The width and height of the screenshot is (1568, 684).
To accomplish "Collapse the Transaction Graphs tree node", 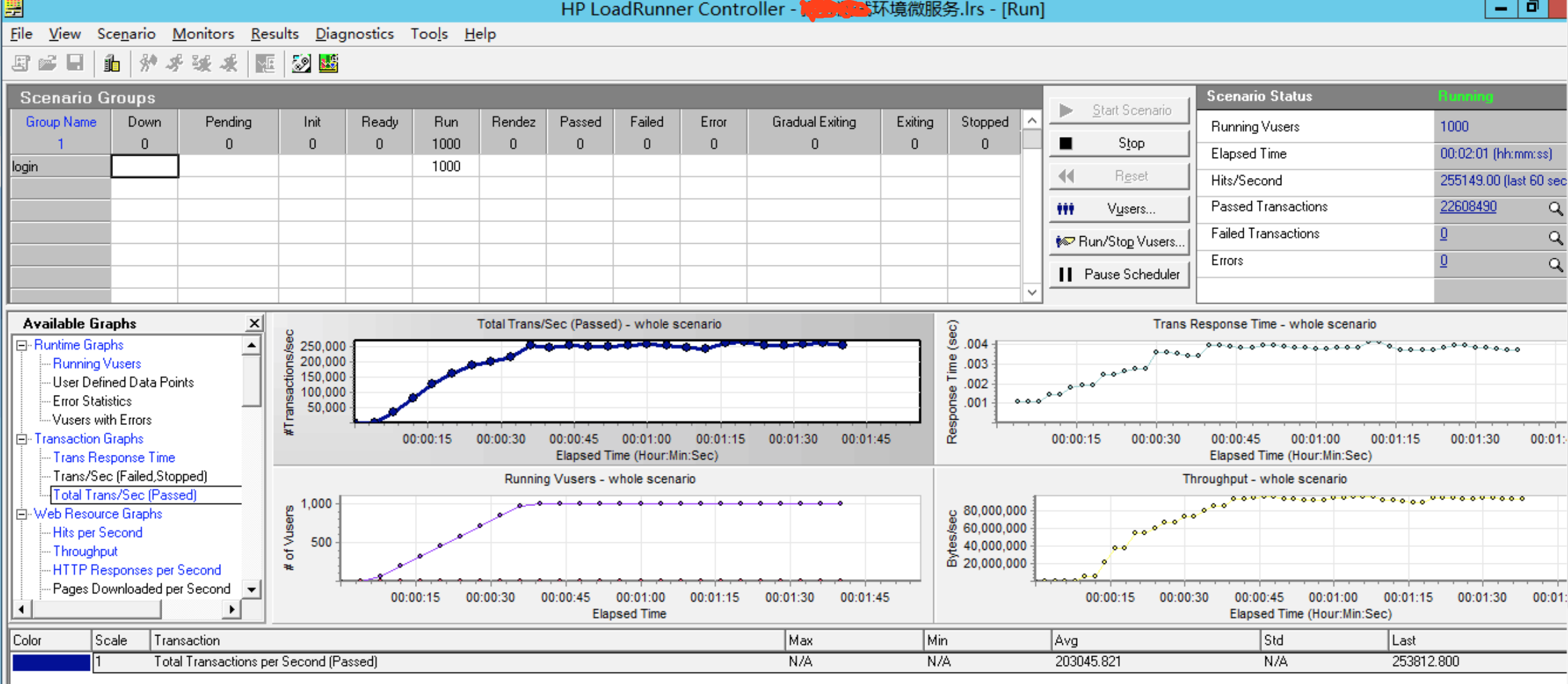I will (x=22, y=439).
